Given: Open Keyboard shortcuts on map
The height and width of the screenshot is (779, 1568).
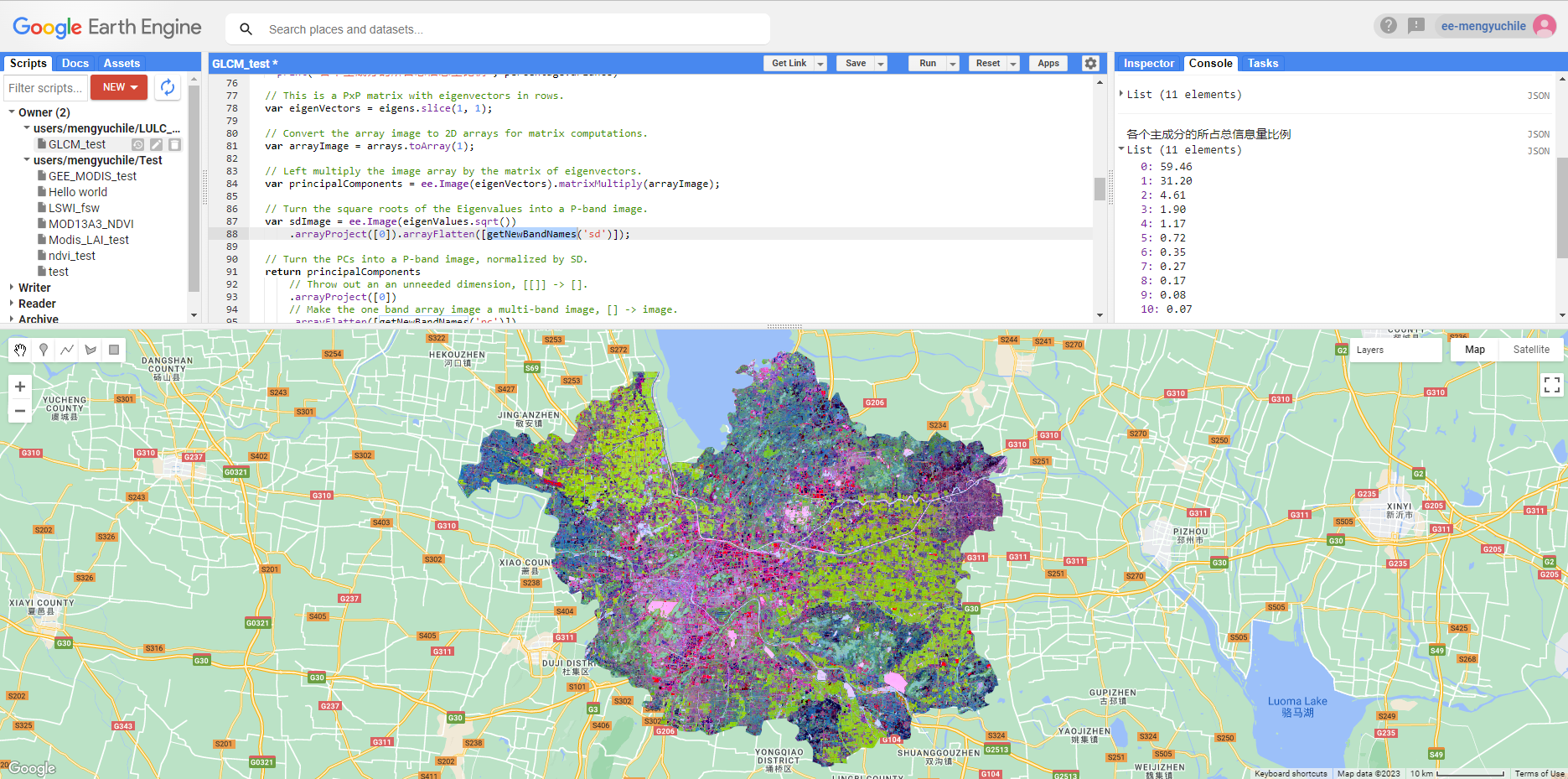Looking at the screenshot, I should click(1291, 774).
